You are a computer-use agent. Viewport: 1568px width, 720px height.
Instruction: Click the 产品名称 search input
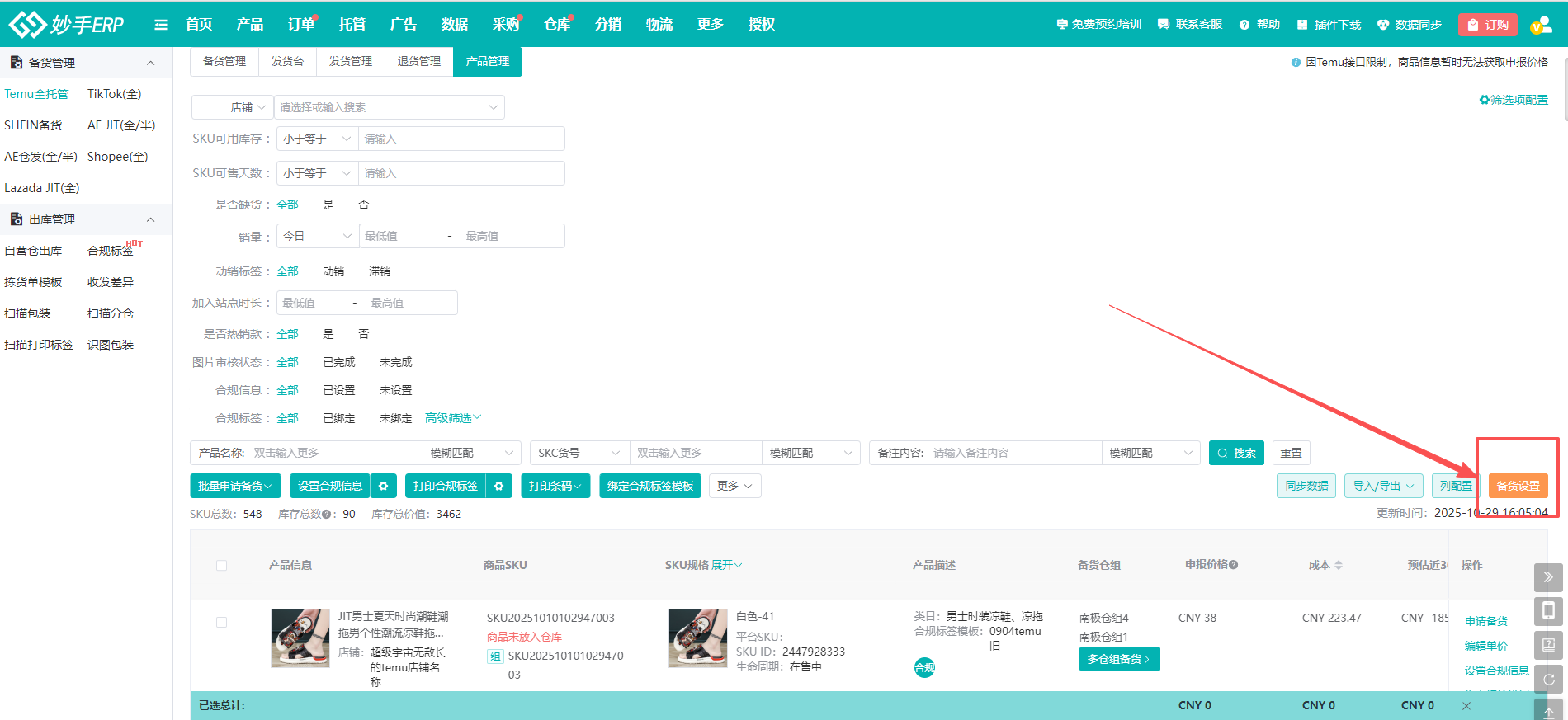[x=335, y=453]
